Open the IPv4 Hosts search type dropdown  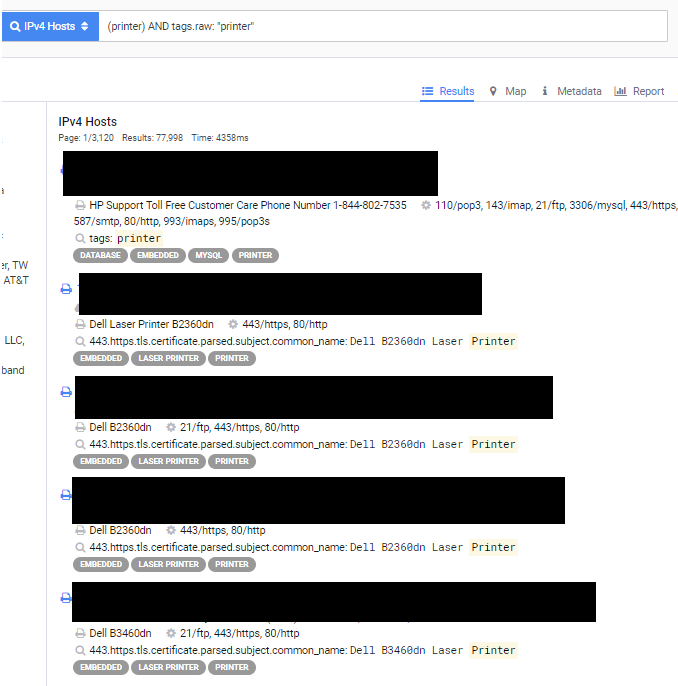(x=50, y=27)
